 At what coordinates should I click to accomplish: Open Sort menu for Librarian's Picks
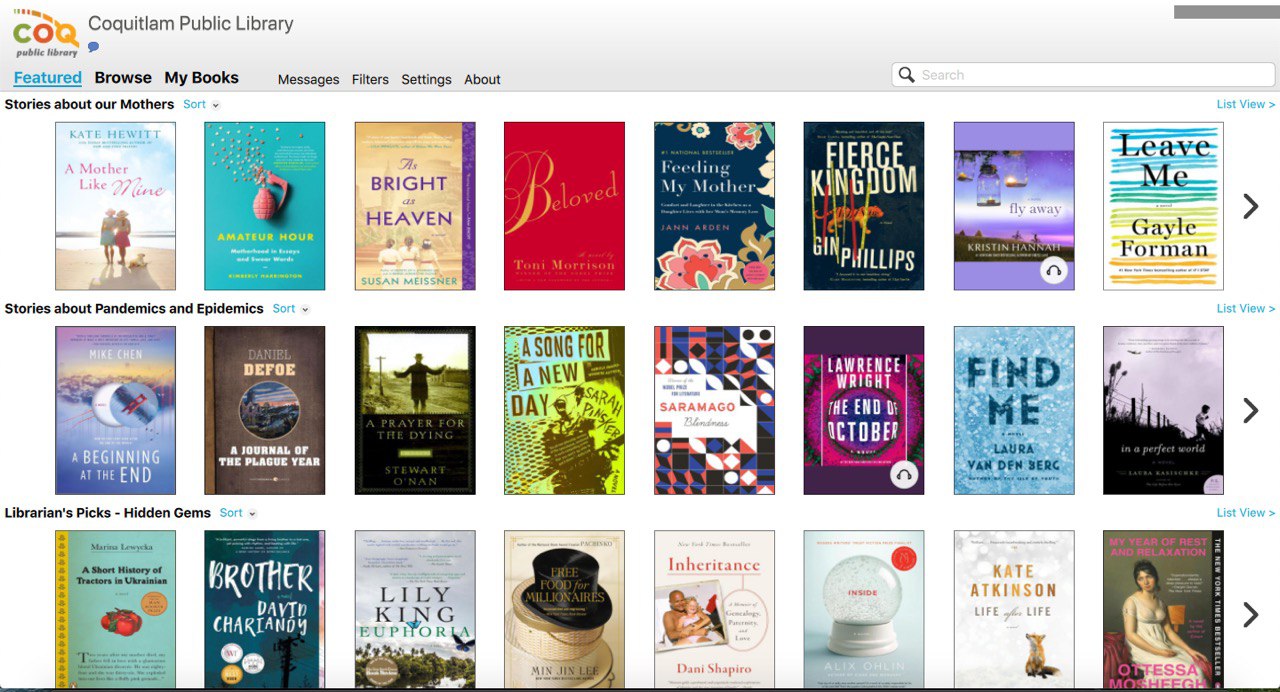point(237,513)
